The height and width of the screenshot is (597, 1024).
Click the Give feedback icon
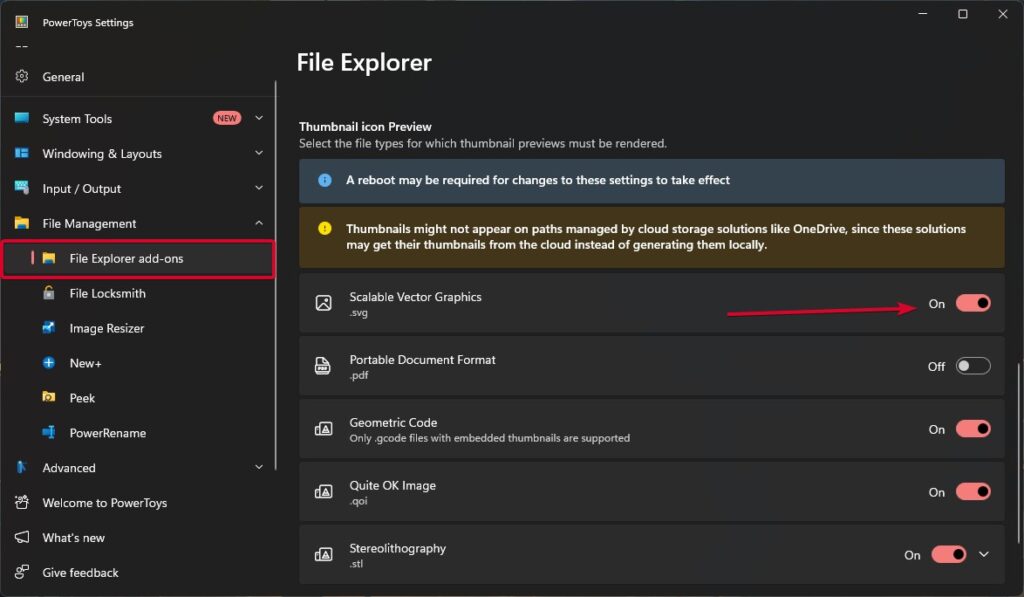pyautogui.click(x=22, y=572)
